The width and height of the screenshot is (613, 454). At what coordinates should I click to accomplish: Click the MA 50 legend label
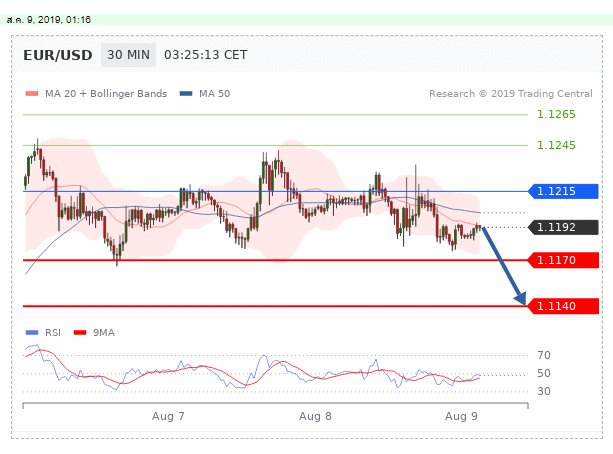tap(215, 94)
